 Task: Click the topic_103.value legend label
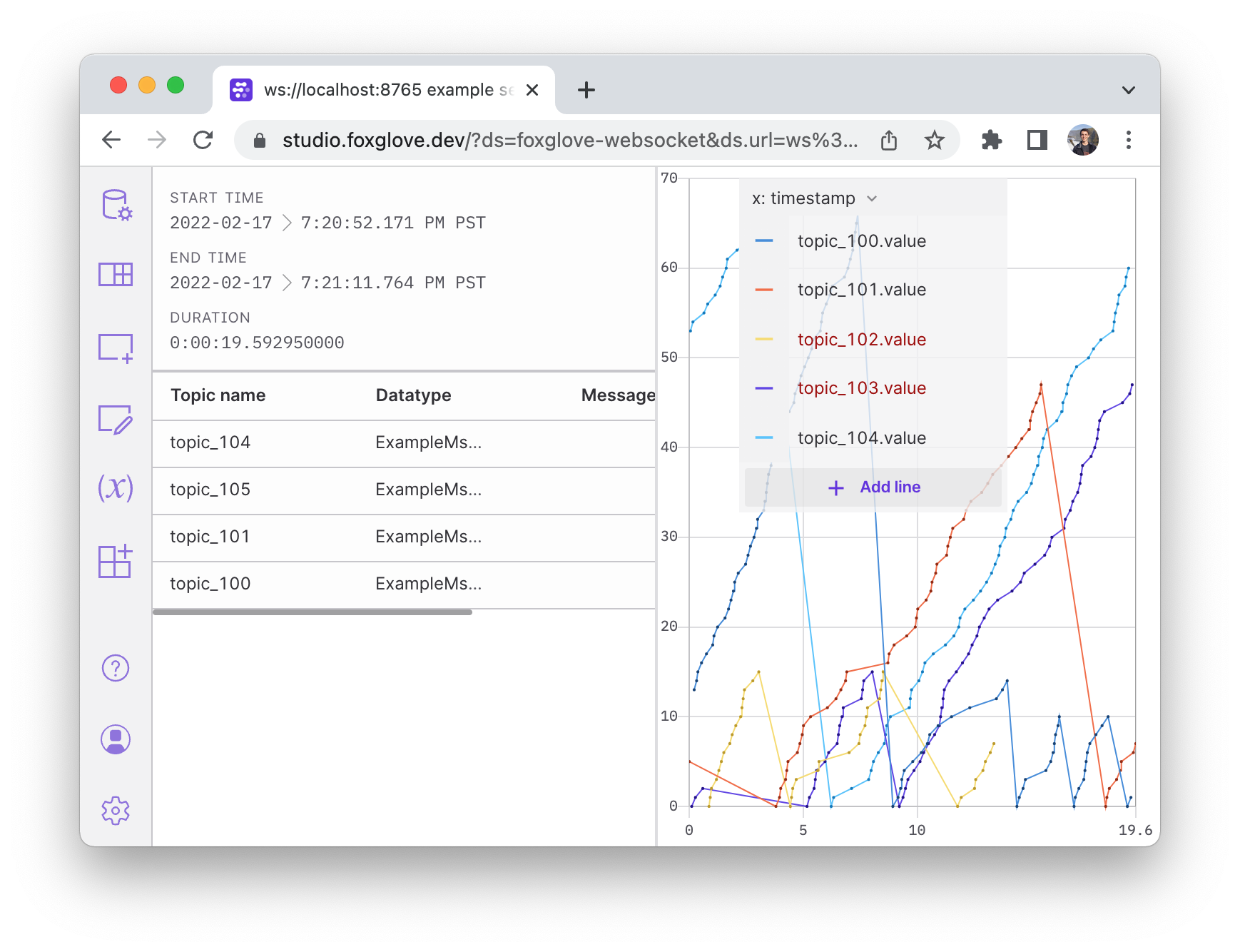coord(861,388)
